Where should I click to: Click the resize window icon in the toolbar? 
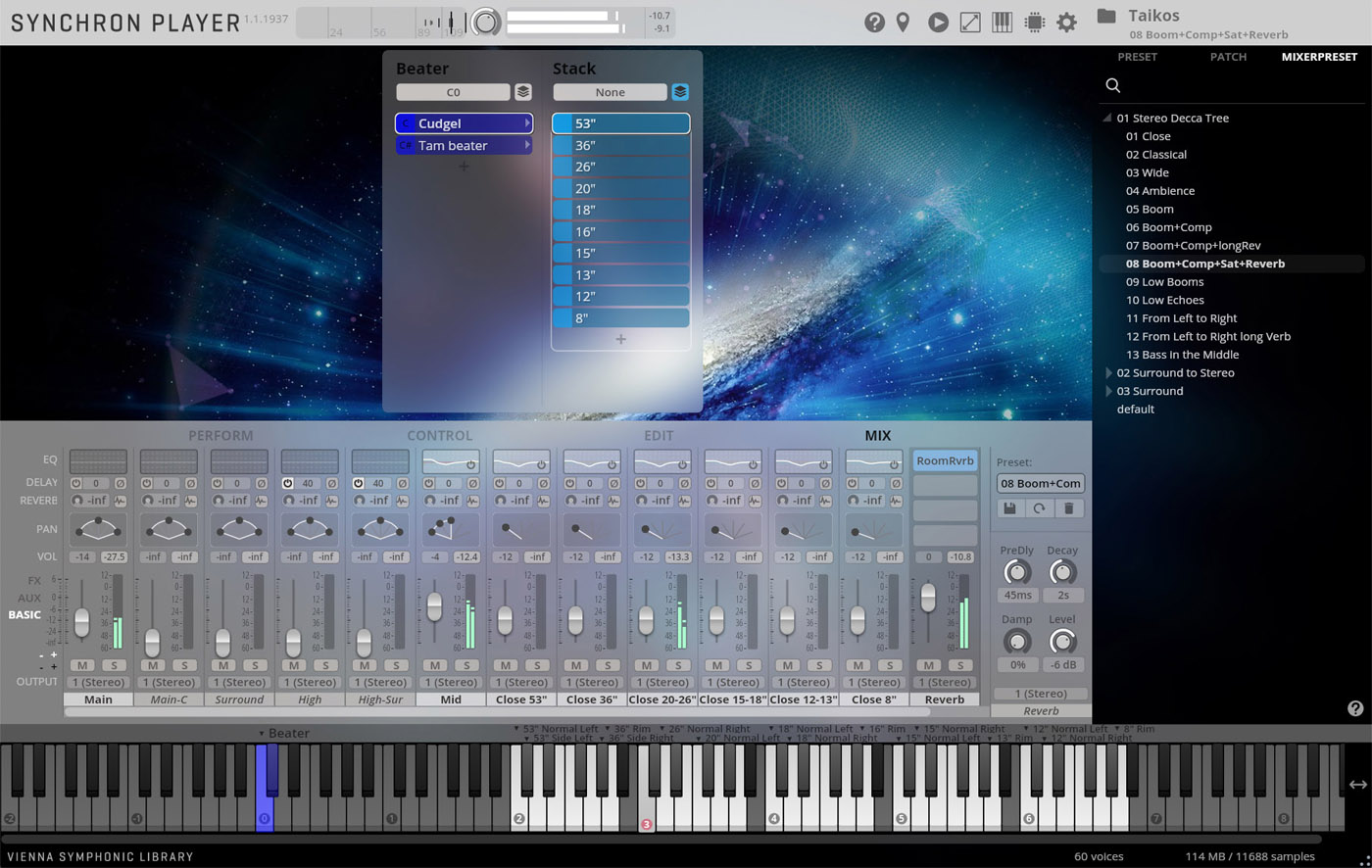point(968,22)
